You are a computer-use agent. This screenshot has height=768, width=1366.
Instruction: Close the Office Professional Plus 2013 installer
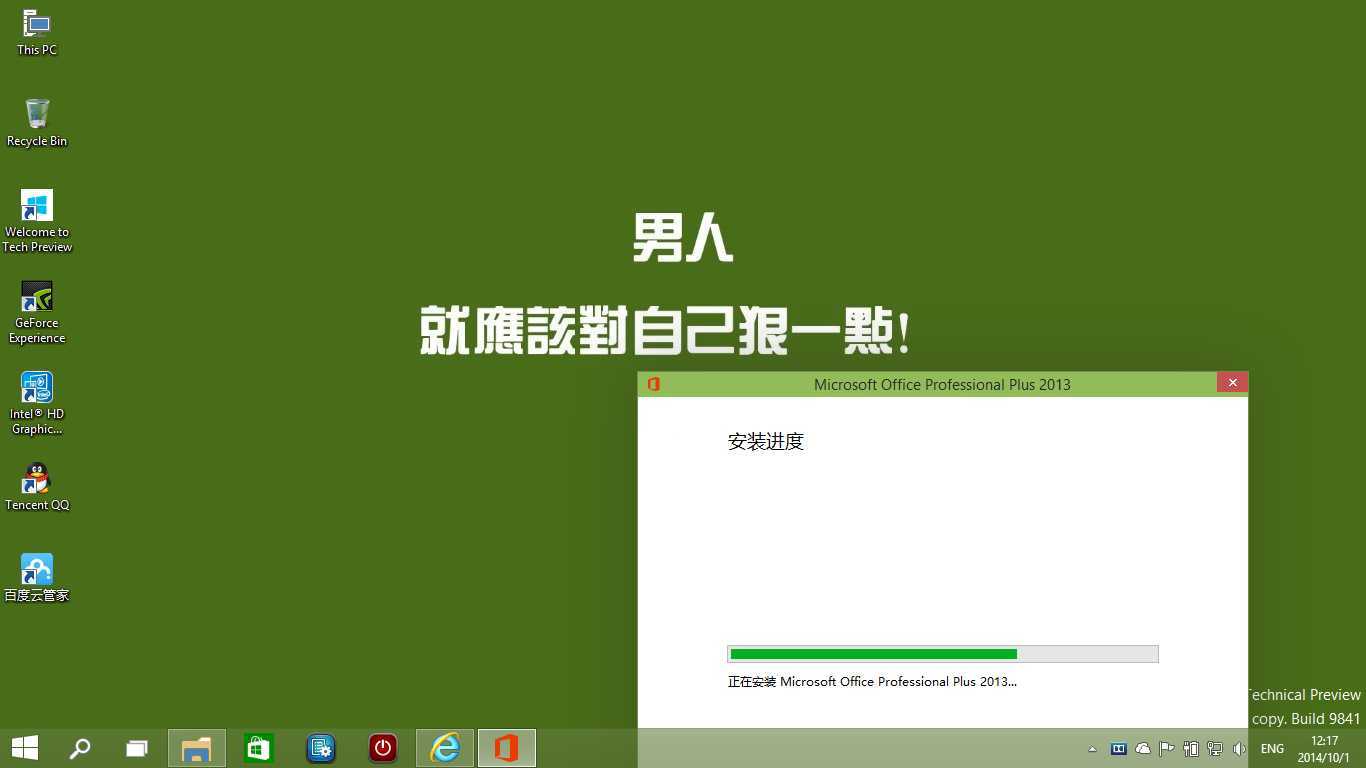point(1232,383)
